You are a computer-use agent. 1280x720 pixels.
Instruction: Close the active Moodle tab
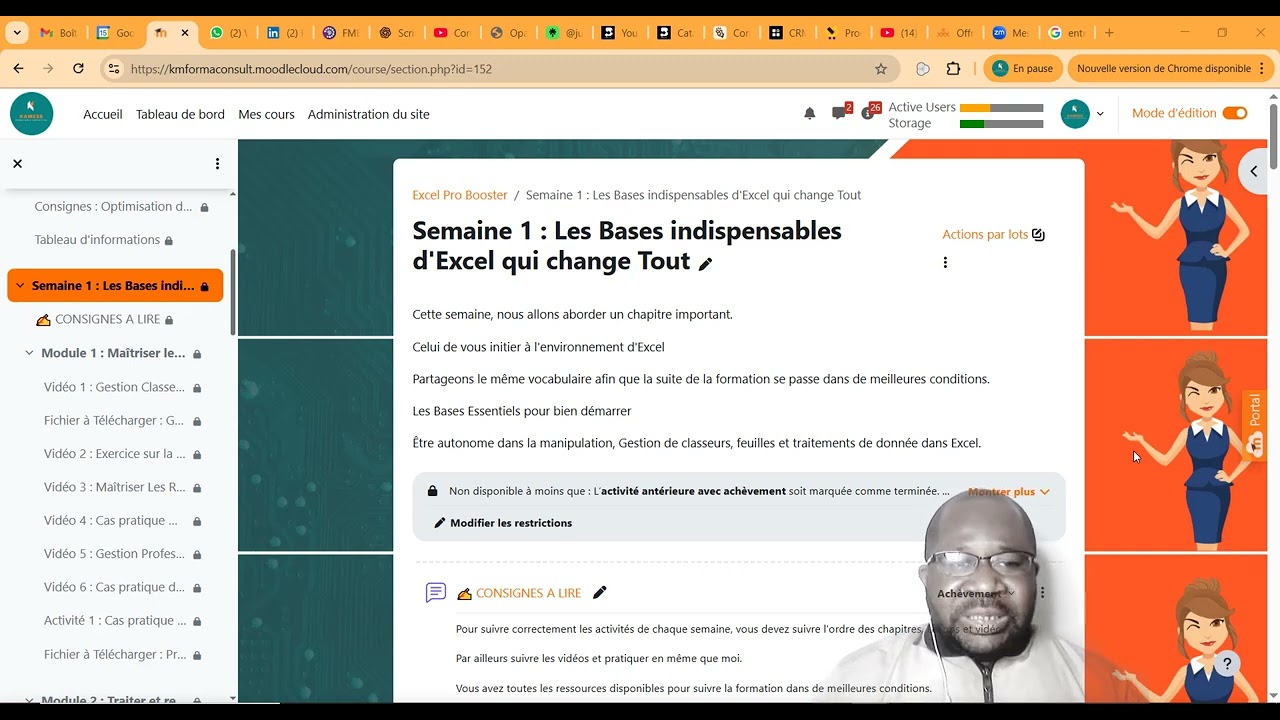click(185, 33)
